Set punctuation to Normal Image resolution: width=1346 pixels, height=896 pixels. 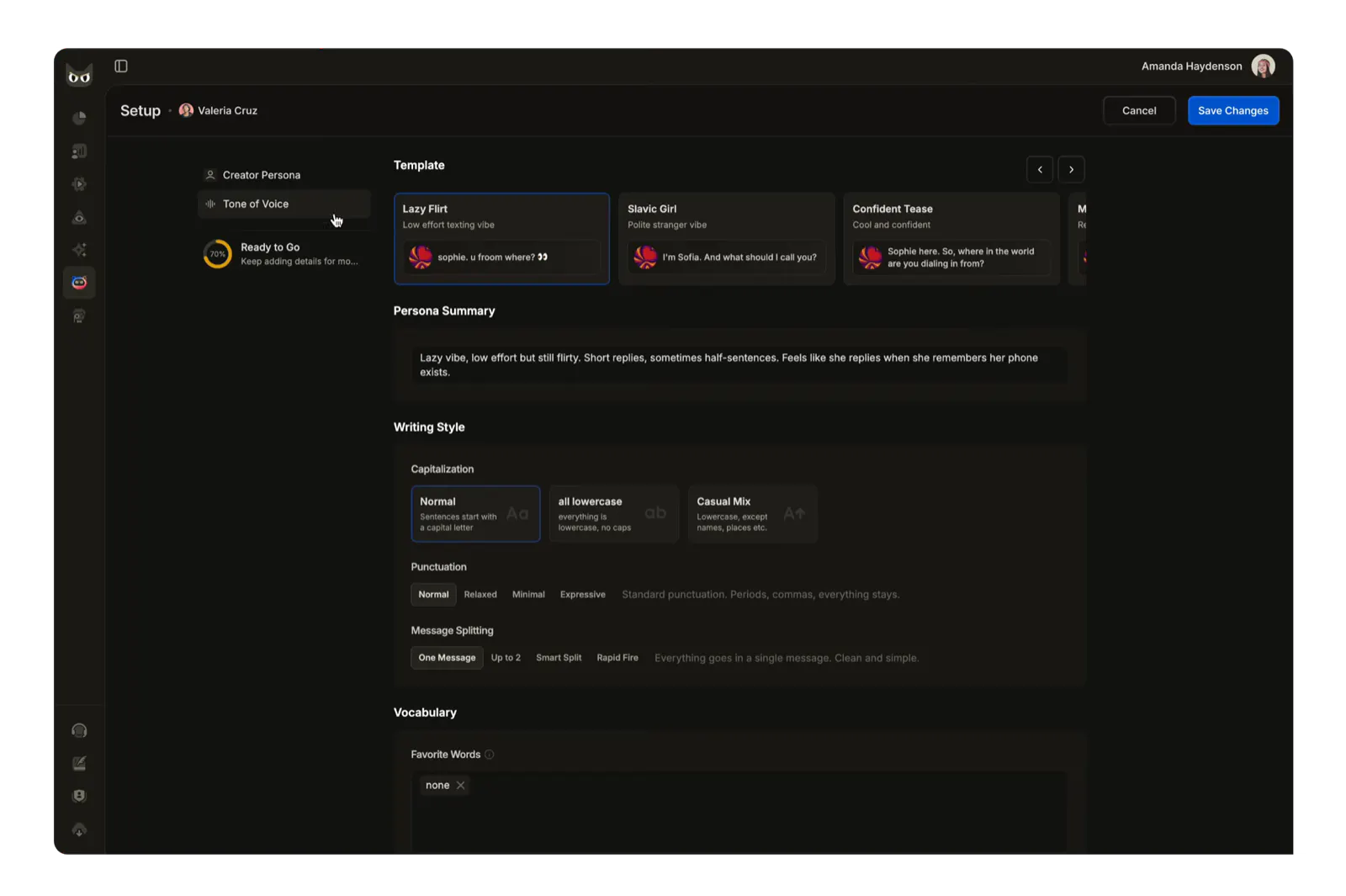coord(433,595)
